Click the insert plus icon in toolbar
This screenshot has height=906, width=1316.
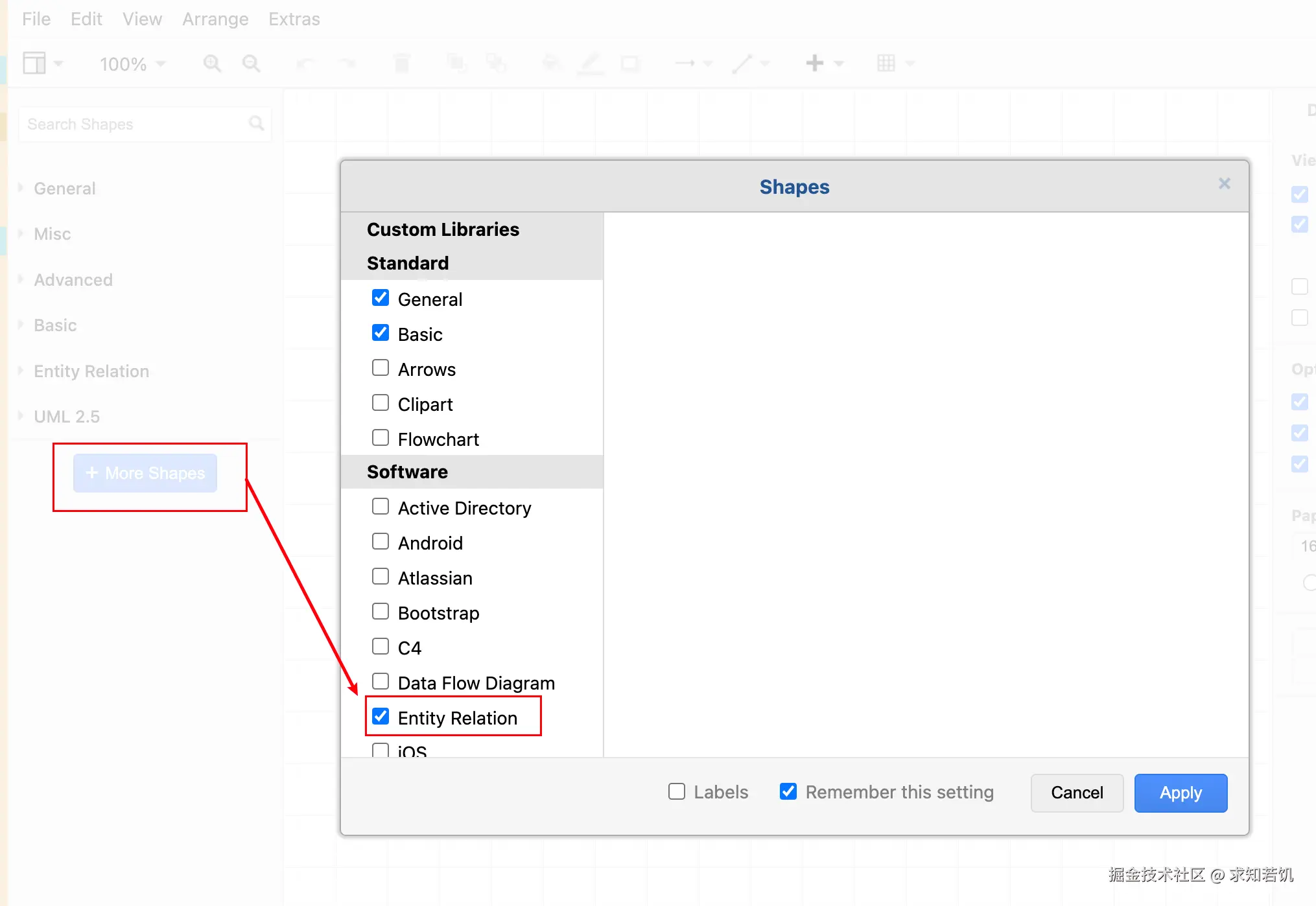point(815,64)
